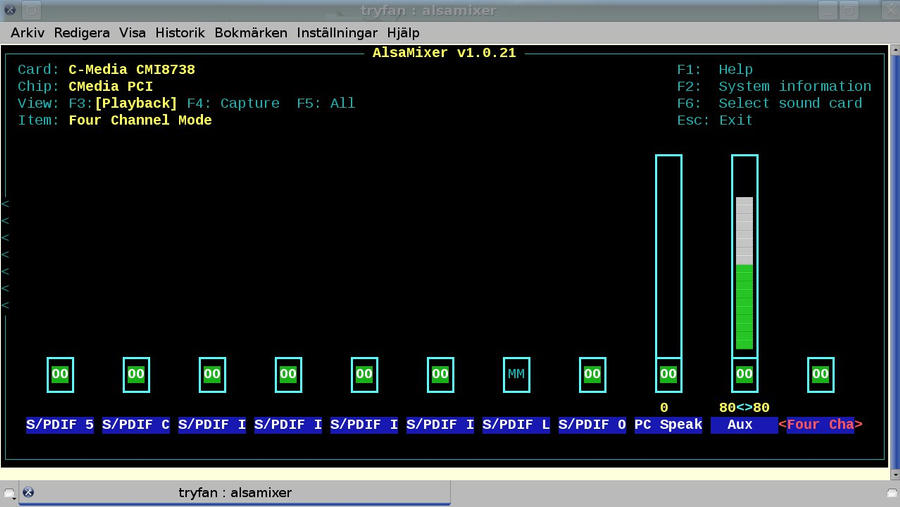Viewport: 900px width, 507px height.
Task: Click the terminal vertical scrollbar
Action: coord(895,263)
